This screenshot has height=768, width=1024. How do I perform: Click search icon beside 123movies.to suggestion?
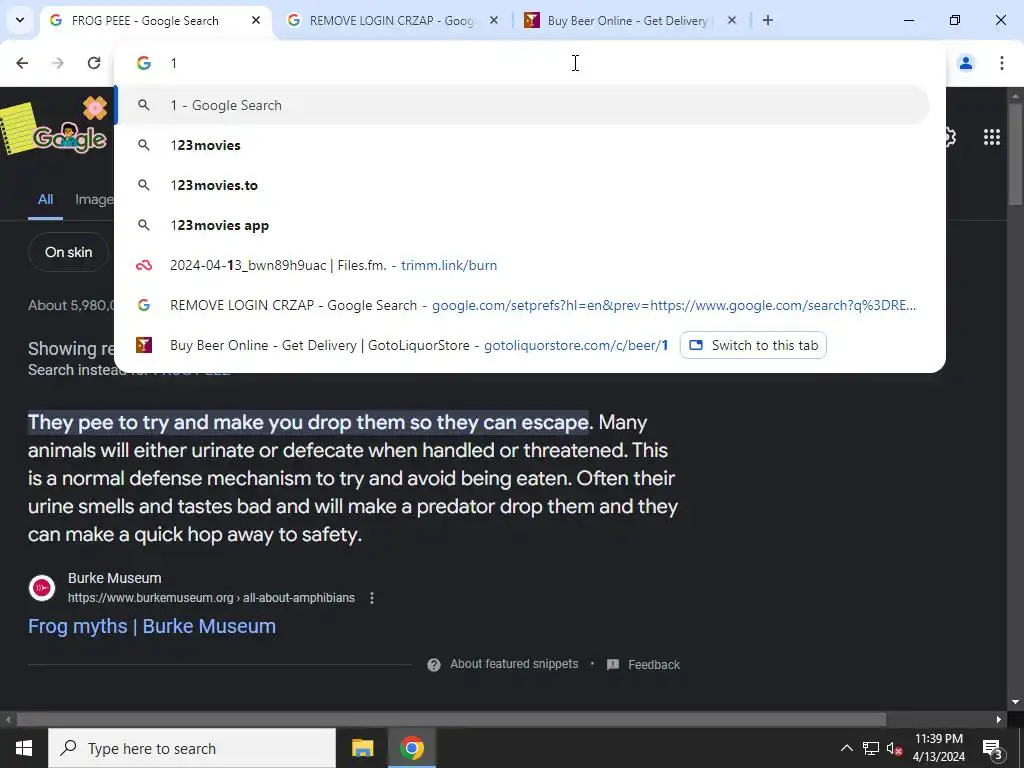click(x=144, y=185)
